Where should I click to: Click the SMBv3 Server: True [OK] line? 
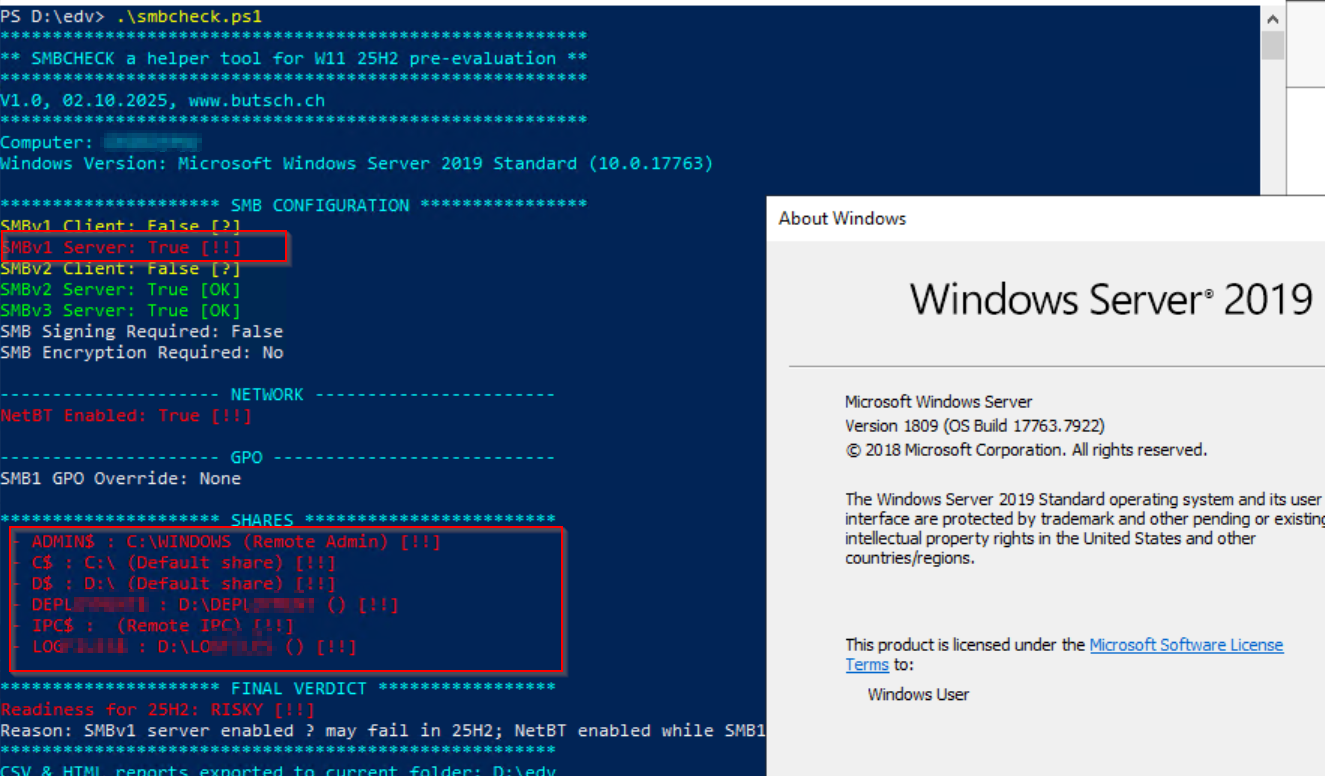[120, 311]
